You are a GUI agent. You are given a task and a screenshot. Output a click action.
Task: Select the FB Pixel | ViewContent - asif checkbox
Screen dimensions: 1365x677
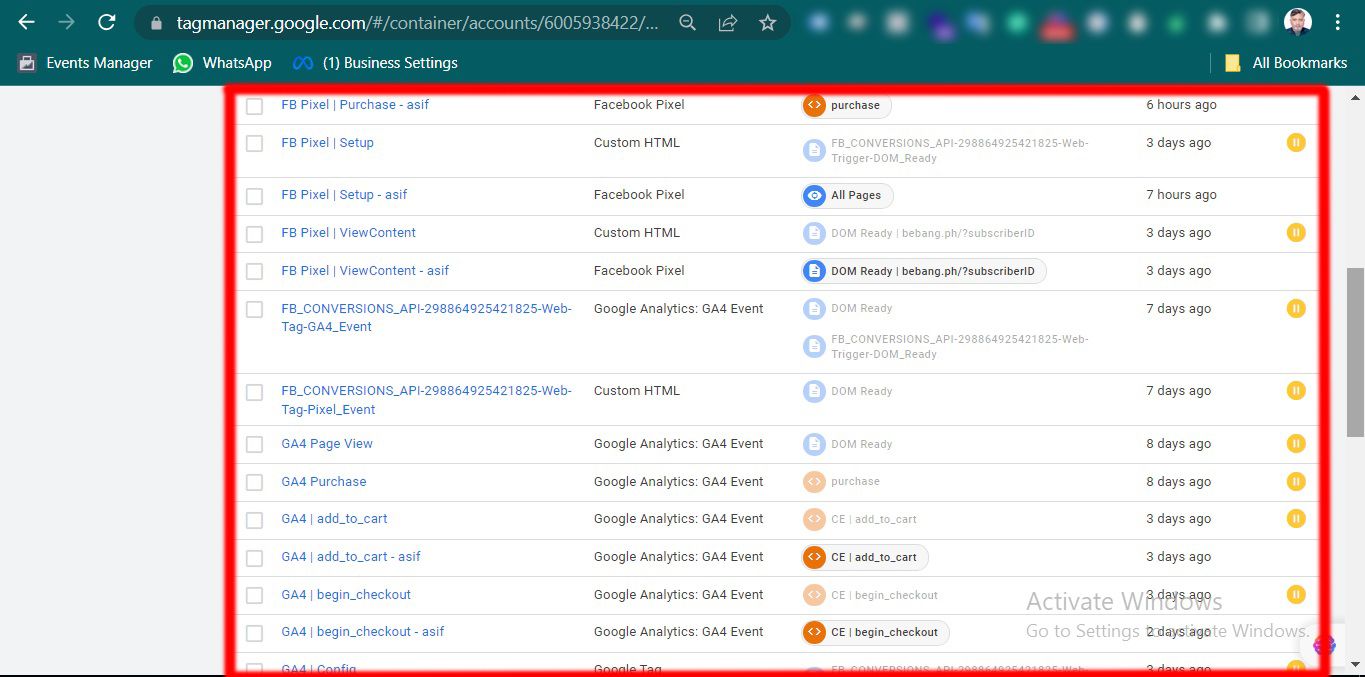[x=254, y=272]
